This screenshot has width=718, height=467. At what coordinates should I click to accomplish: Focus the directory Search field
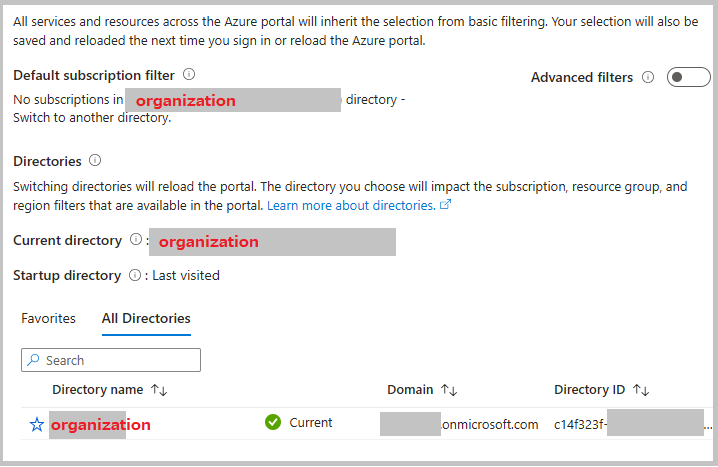pyautogui.click(x=111, y=360)
